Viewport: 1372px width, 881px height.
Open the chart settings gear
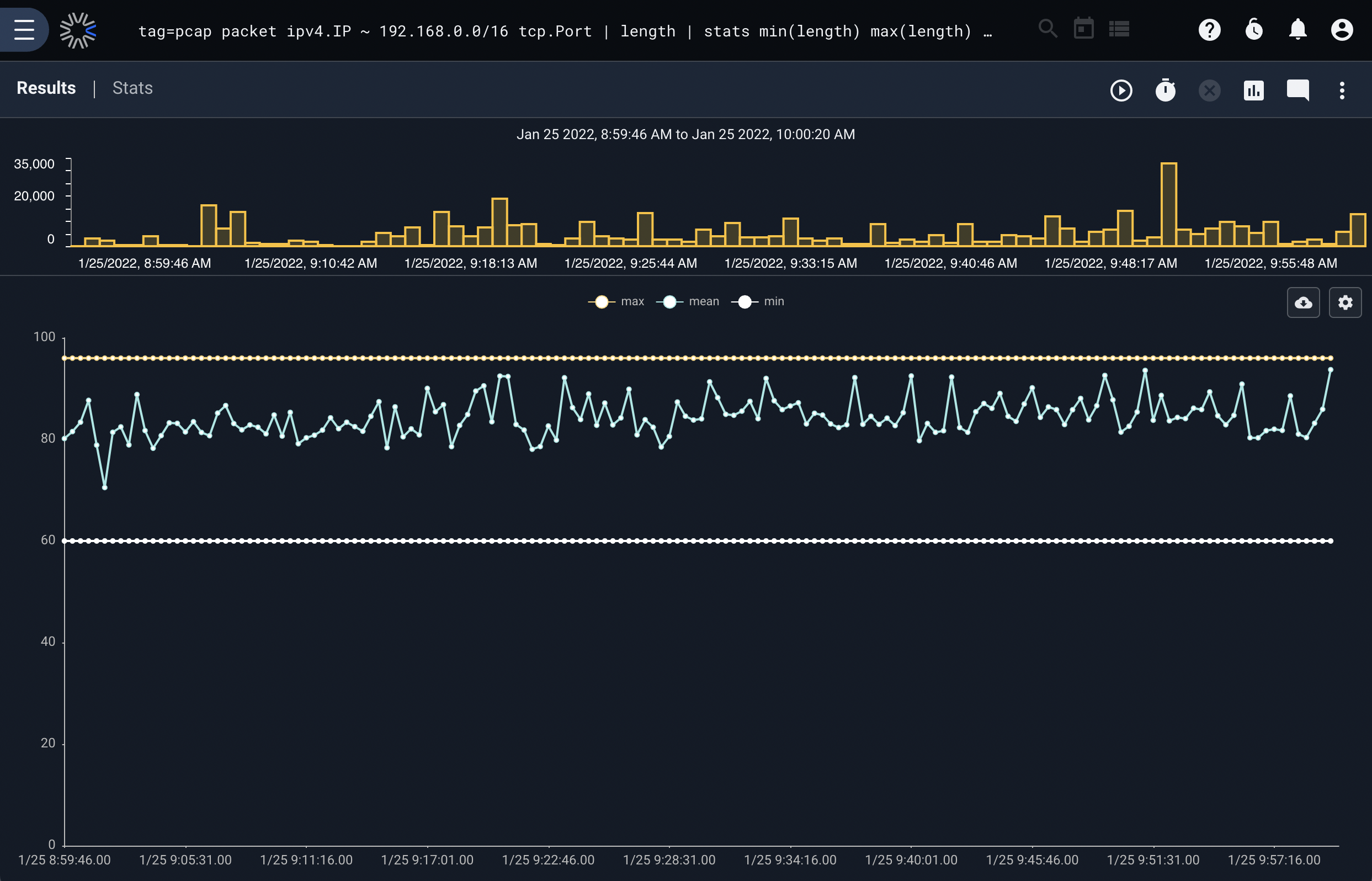pyautogui.click(x=1345, y=302)
